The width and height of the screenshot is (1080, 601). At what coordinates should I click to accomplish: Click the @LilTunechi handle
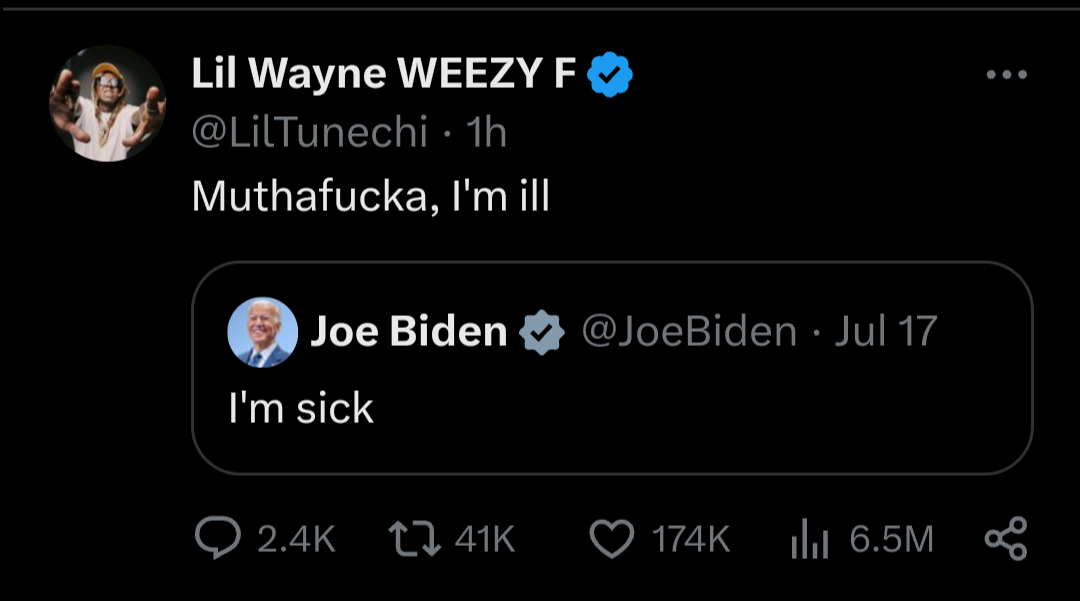309,132
